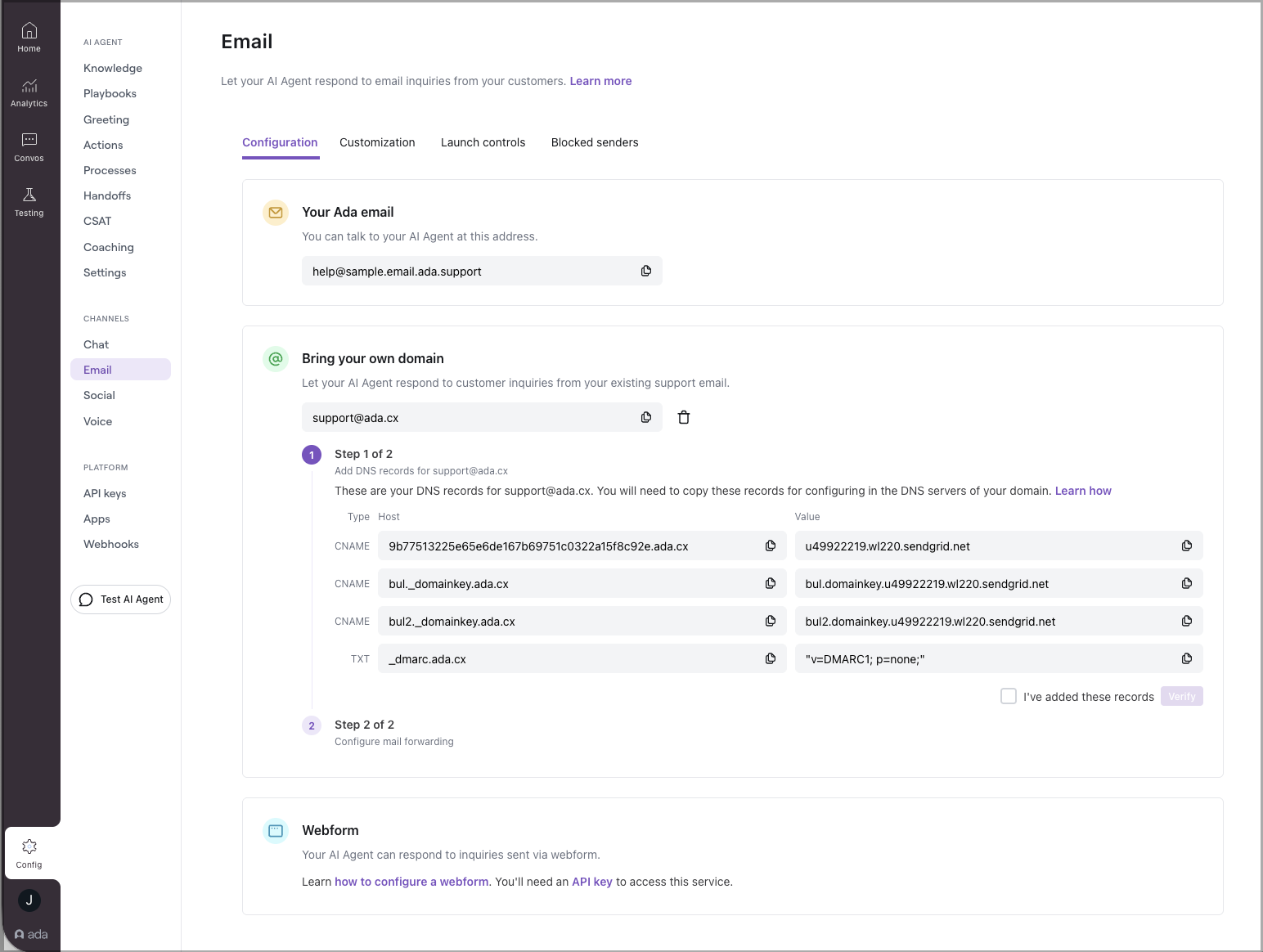Open the Launch controls tab
Screen dimensions: 1263x952
pyautogui.click(x=483, y=142)
